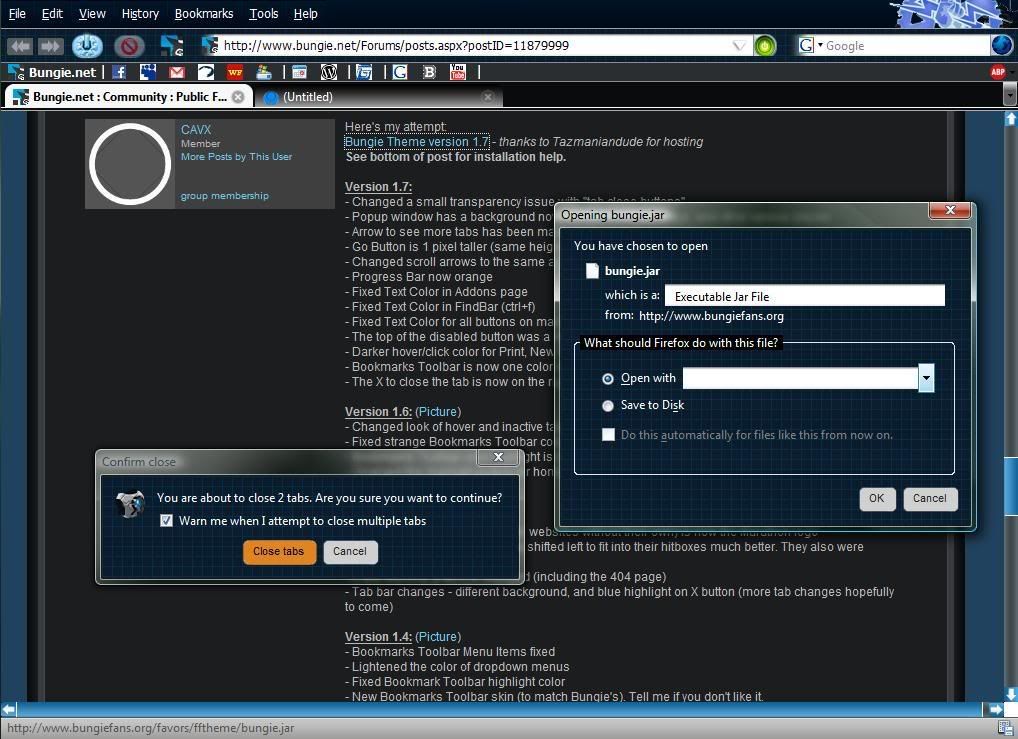Viewport: 1018px width, 739px height.
Task: Choose the 'Save to Disk' option
Action: pos(608,406)
